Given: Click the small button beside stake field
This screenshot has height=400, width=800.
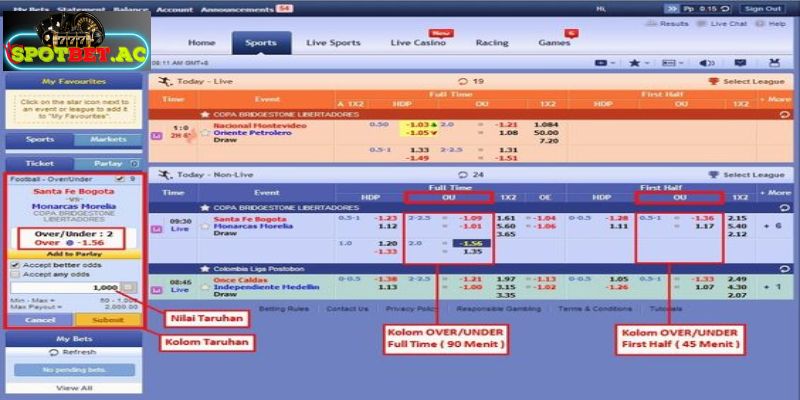Looking at the screenshot, I should tap(129, 288).
